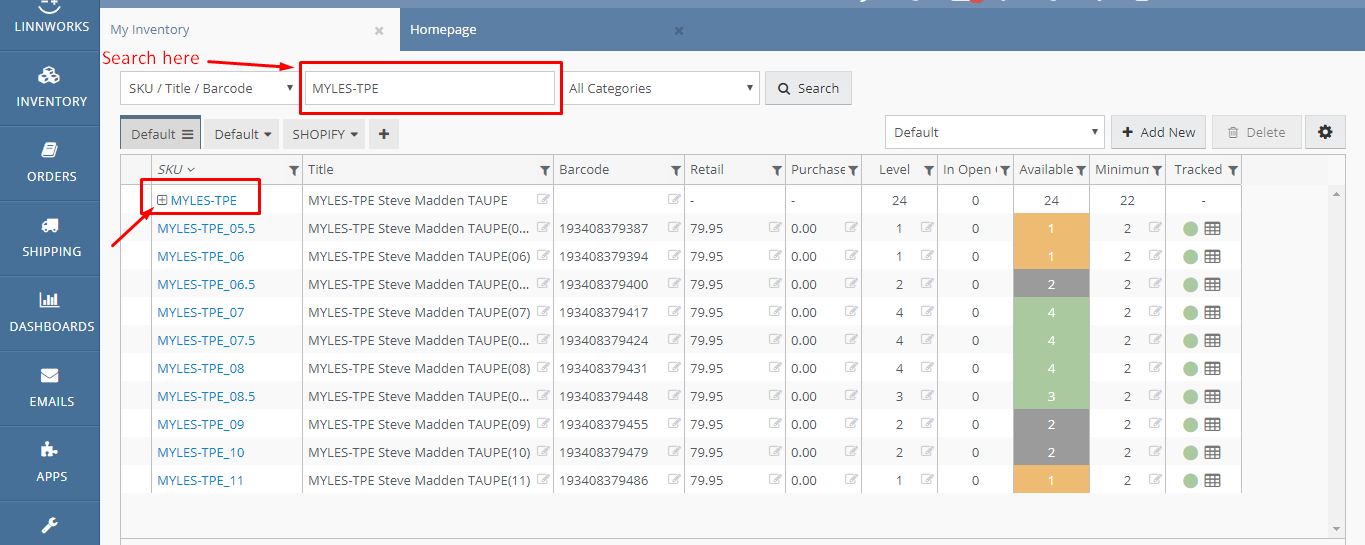Click grey available cell for MYLES-TPE_06.5
Image resolution: width=1365 pixels, height=545 pixels.
pyautogui.click(x=1051, y=284)
